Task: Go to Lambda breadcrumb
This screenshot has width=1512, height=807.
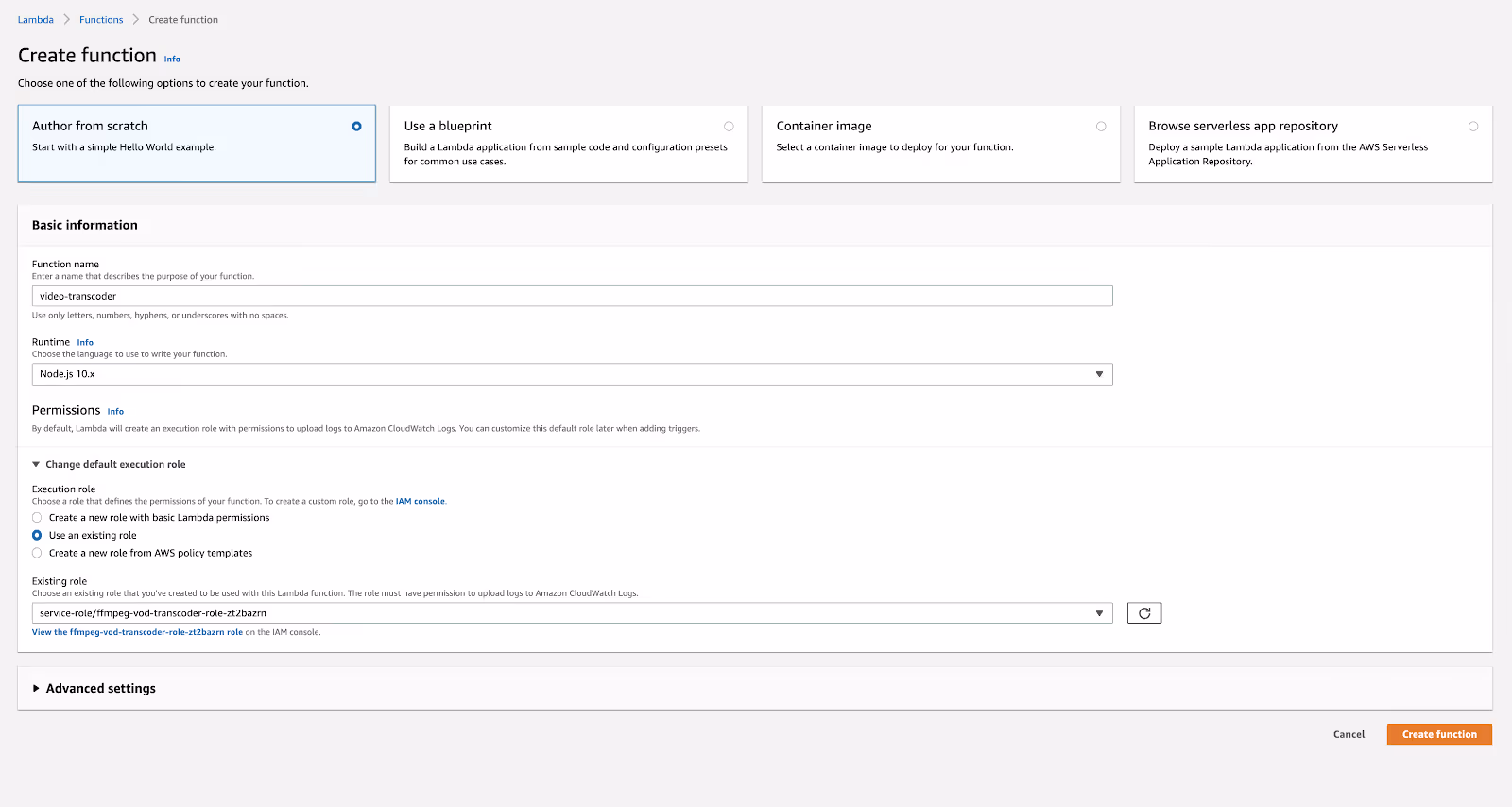Action: tap(36, 19)
